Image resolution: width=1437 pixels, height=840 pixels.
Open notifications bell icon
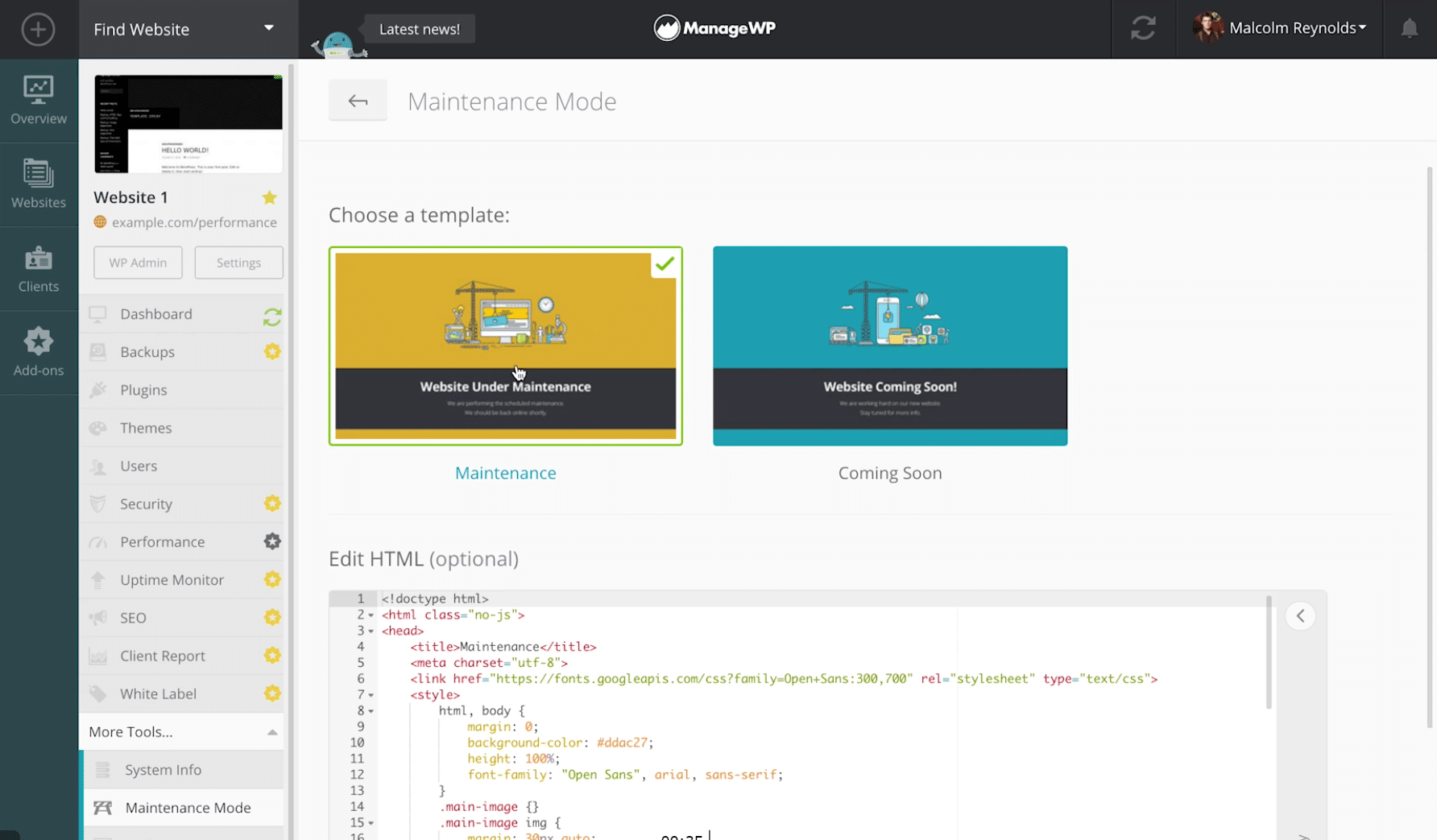[1409, 29]
